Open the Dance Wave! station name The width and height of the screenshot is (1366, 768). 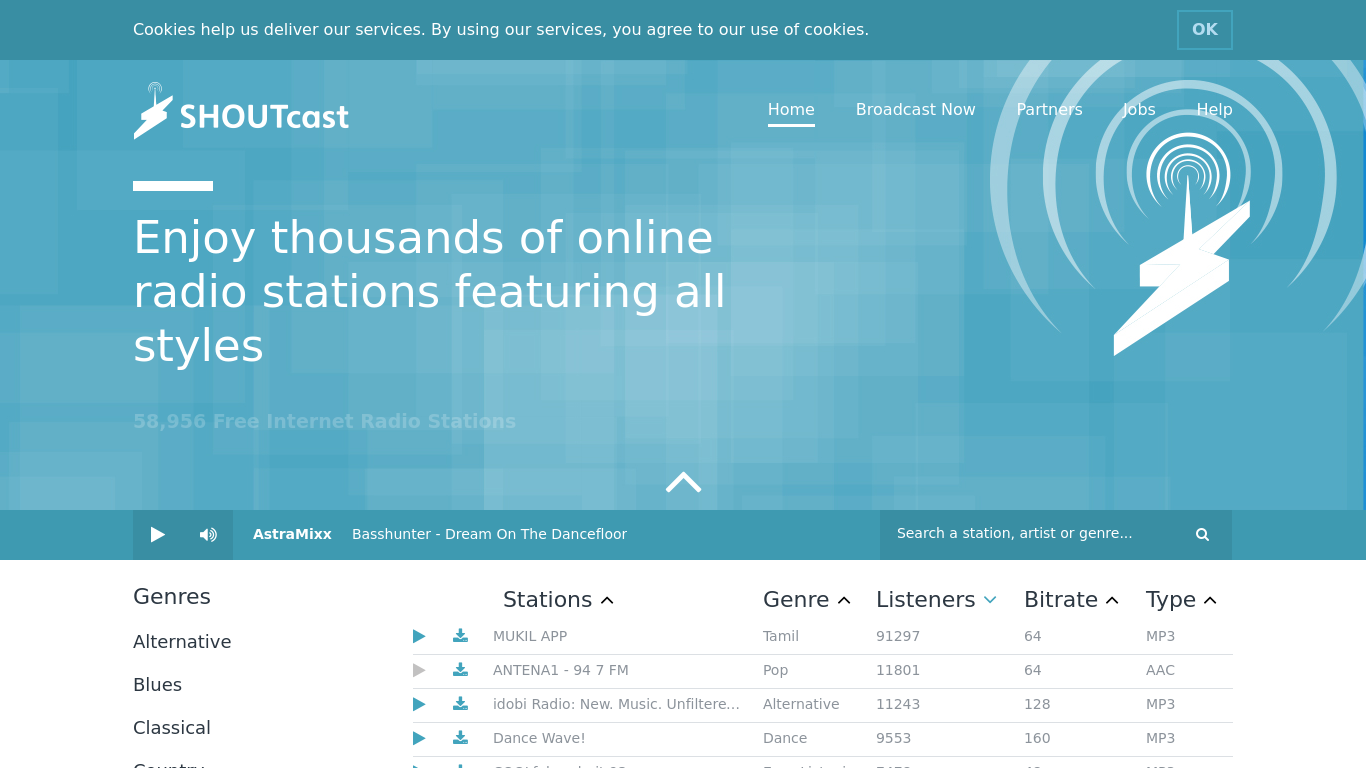pyautogui.click(x=539, y=738)
